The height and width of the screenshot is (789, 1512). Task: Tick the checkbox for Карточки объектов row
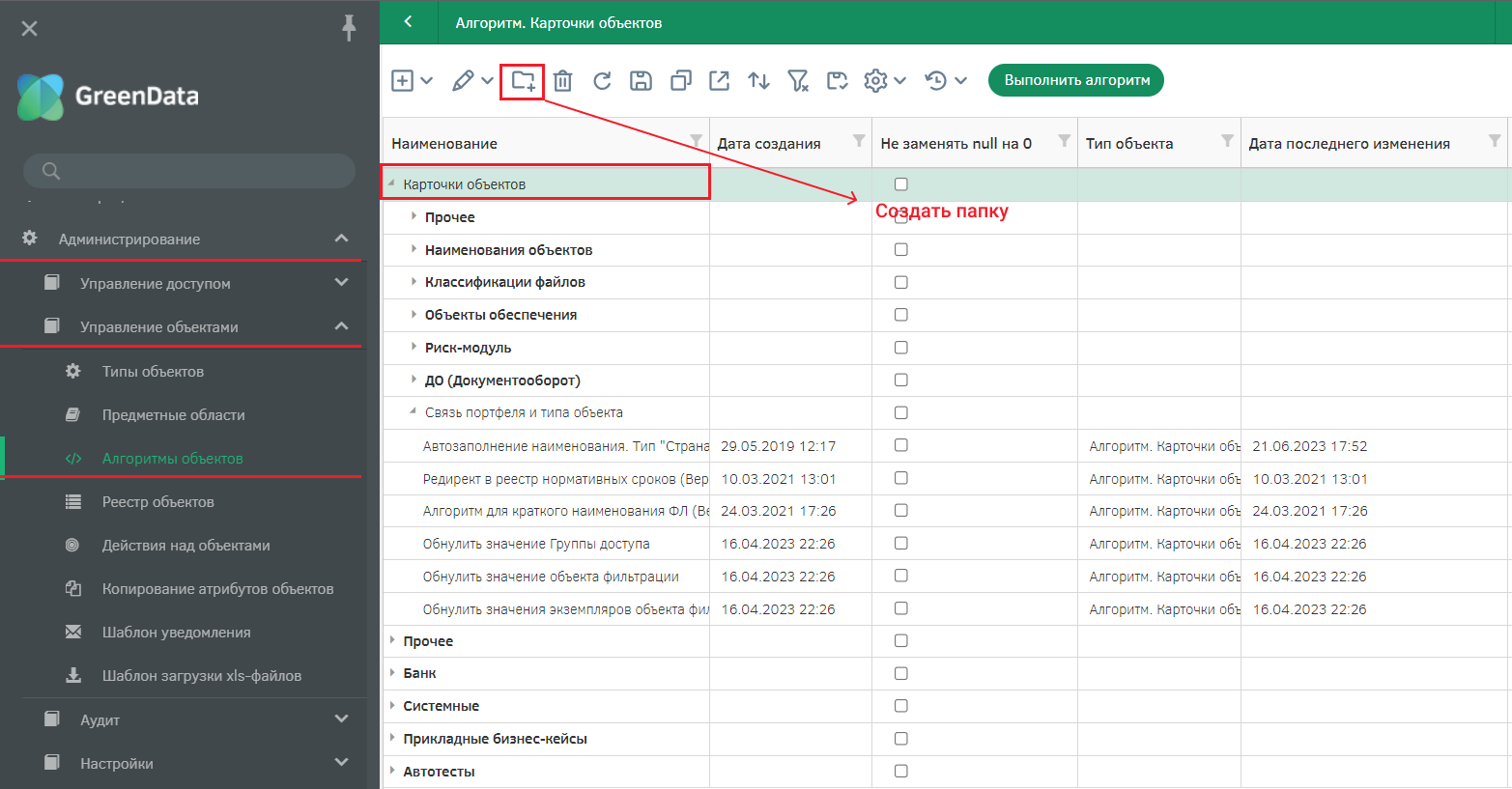coord(900,184)
